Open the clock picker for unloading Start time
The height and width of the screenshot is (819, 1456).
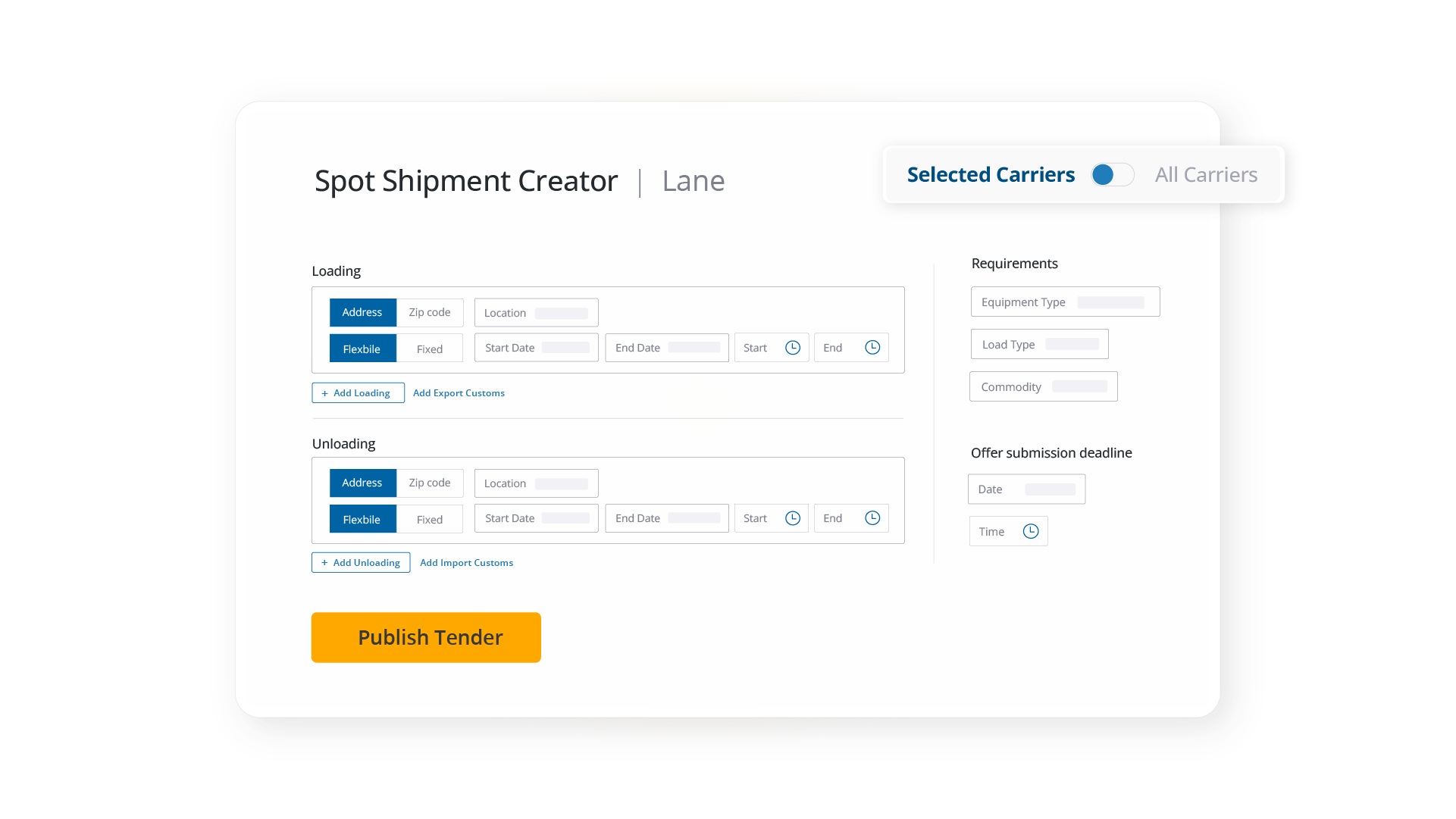point(793,518)
